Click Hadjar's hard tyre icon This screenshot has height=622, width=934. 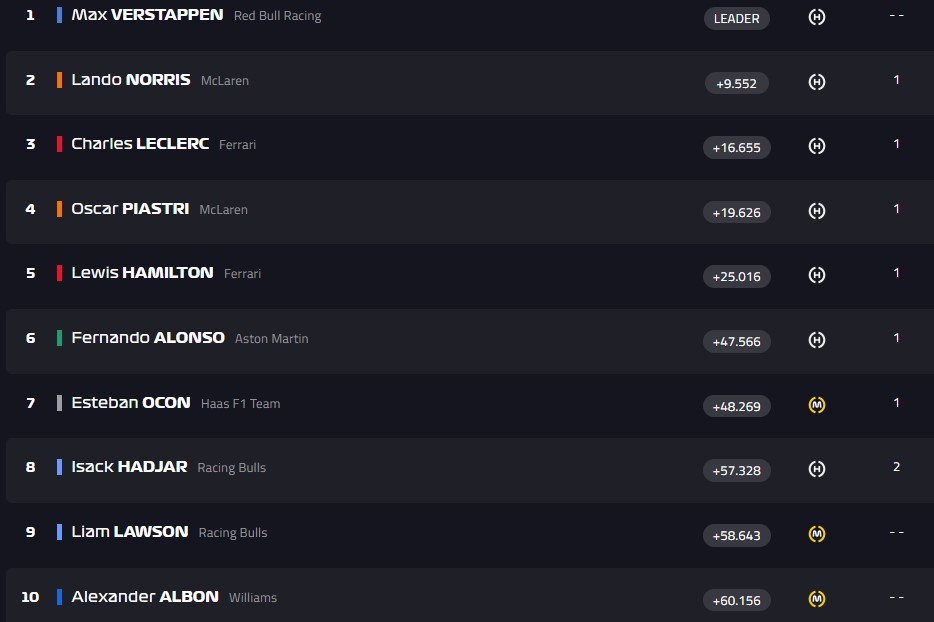[x=816, y=469]
